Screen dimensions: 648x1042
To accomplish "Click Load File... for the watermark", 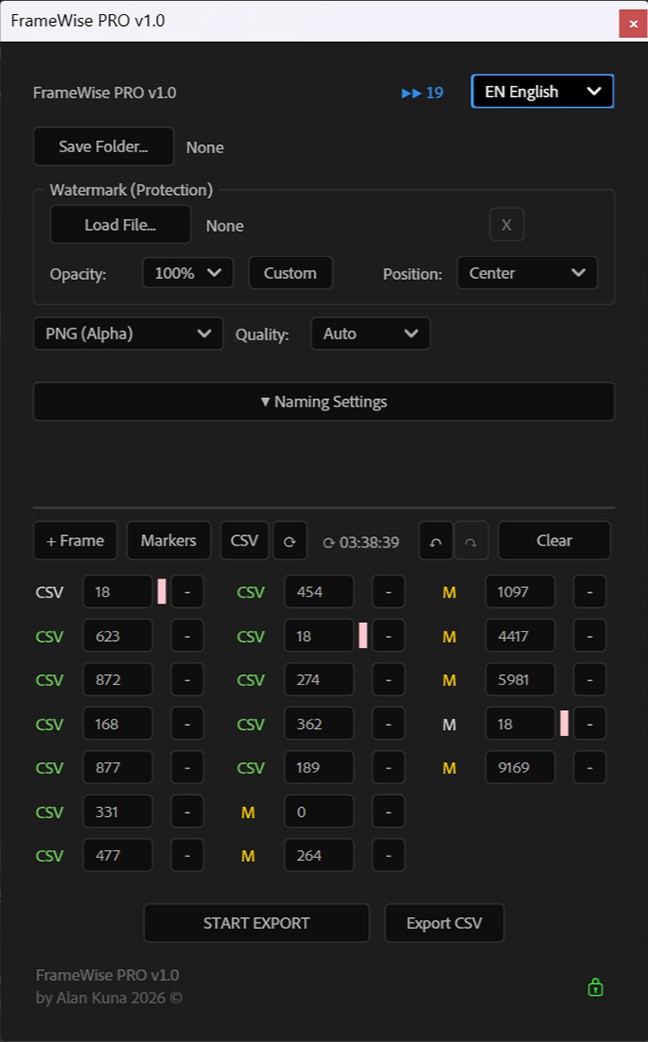I will 120,225.
